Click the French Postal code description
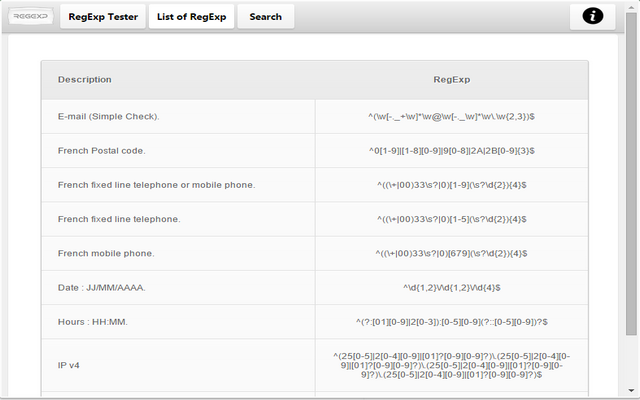 click(102, 151)
